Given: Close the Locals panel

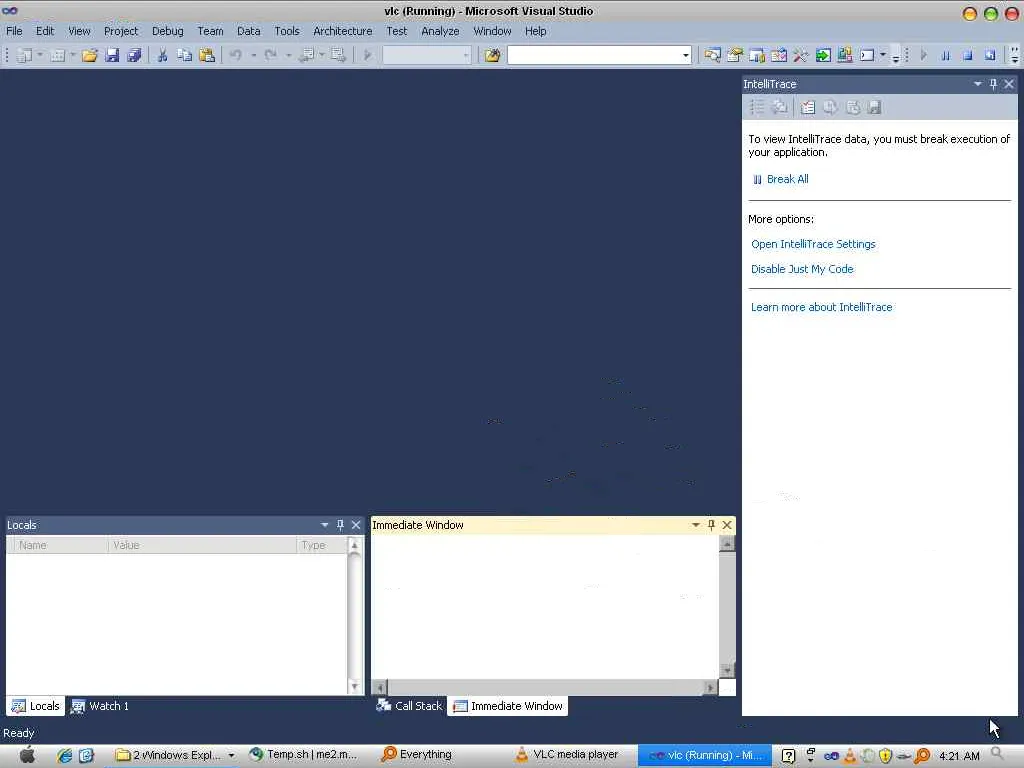Looking at the screenshot, I should coord(356,525).
